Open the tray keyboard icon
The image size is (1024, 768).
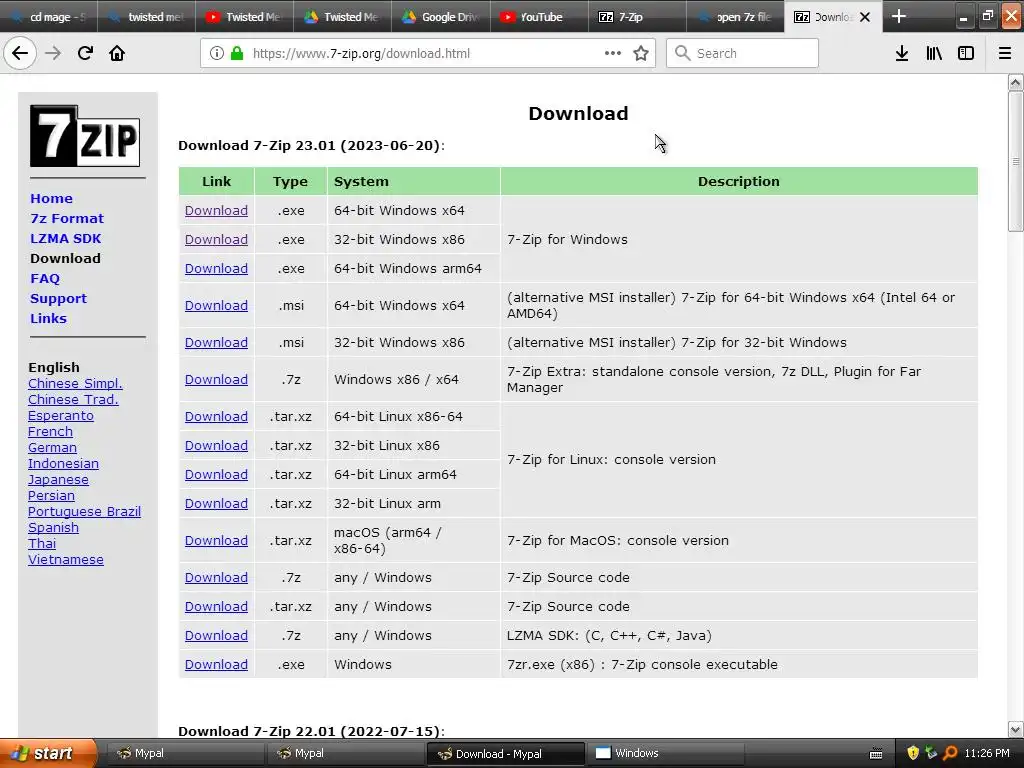tap(876, 754)
